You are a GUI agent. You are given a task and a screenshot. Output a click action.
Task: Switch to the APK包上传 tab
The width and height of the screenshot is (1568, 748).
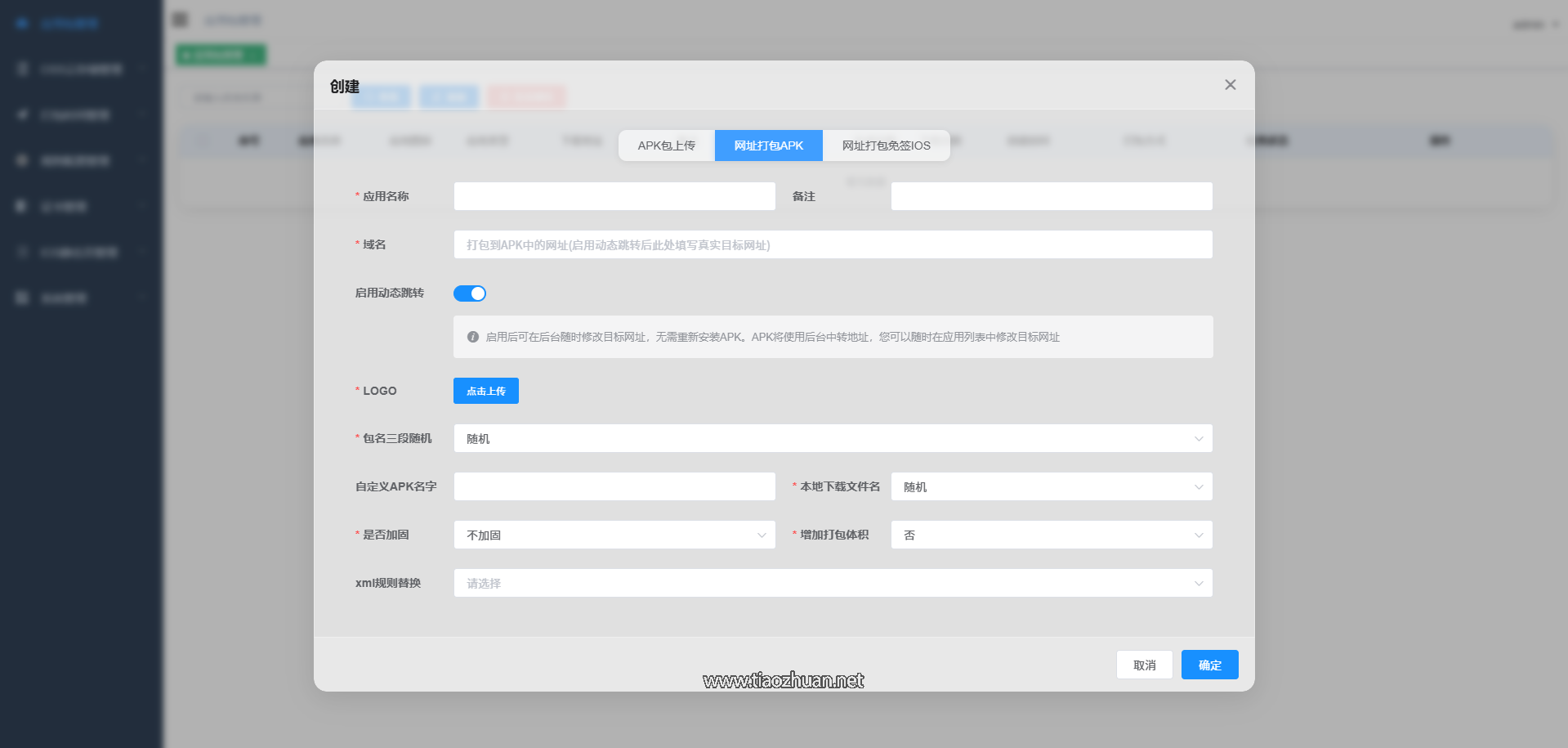pyautogui.click(x=666, y=145)
